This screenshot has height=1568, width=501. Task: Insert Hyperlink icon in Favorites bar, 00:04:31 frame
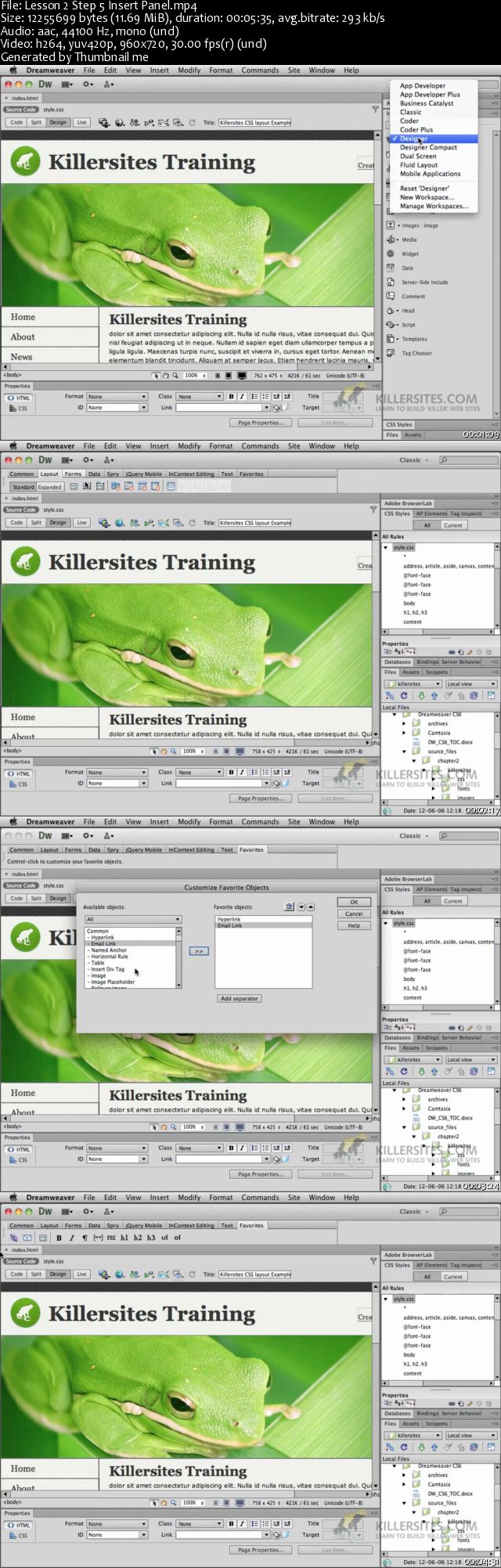[13, 1238]
